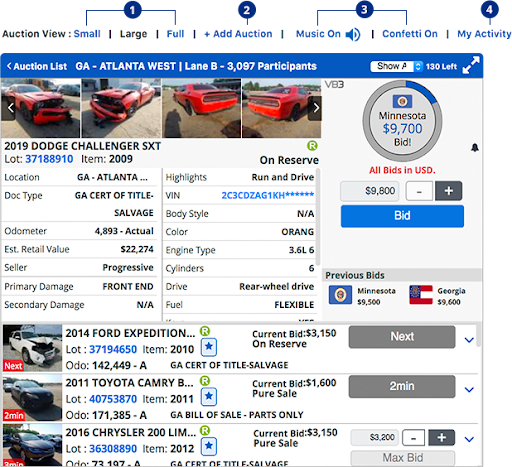Expand the Toyota Camry row chevron

(x=469, y=389)
